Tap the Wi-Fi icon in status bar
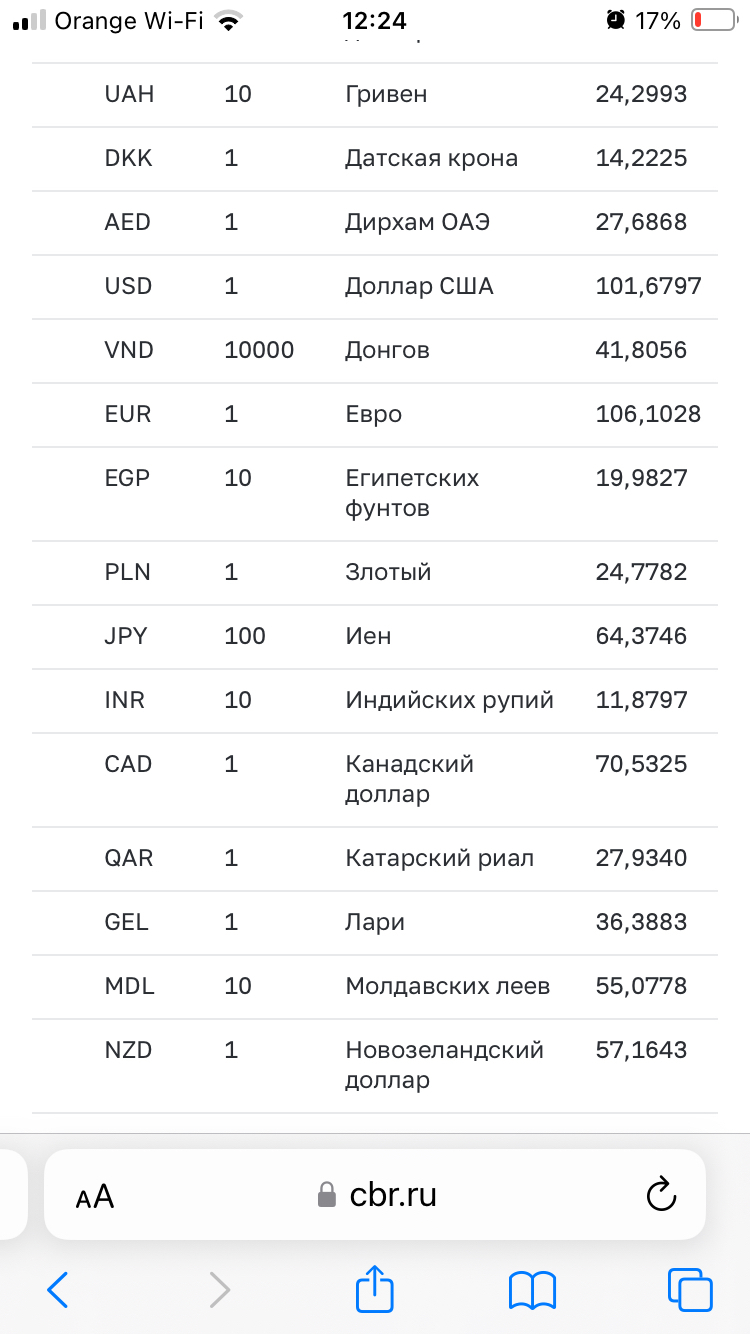Image resolution: width=750 pixels, height=1334 pixels. coord(231,21)
